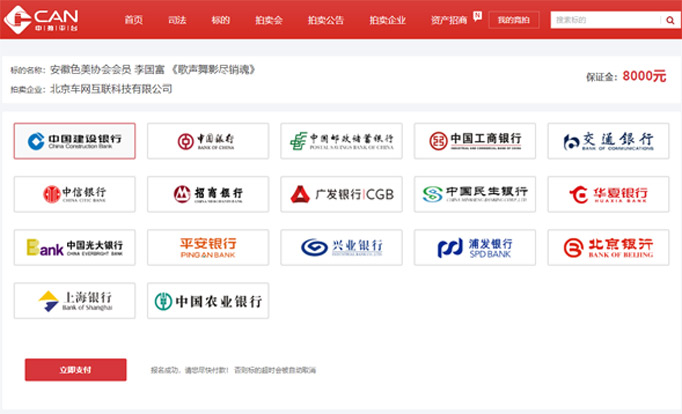Open the 资产招商 navigation item

tap(448, 20)
